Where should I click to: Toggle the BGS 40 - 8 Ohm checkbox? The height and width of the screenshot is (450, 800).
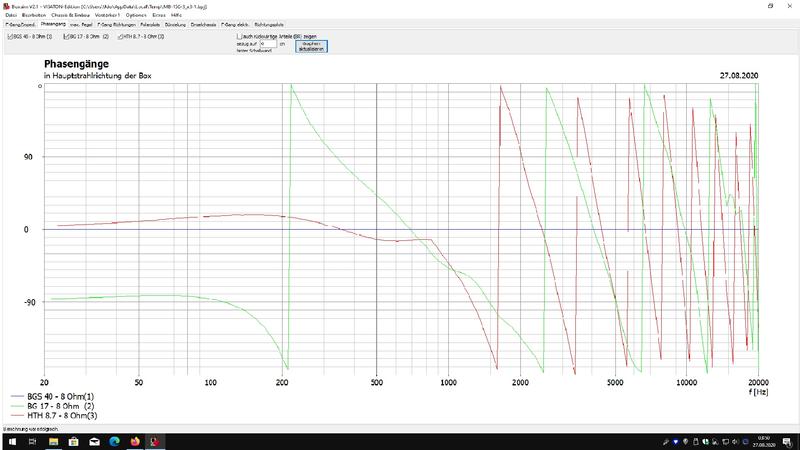(x=10, y=37)
